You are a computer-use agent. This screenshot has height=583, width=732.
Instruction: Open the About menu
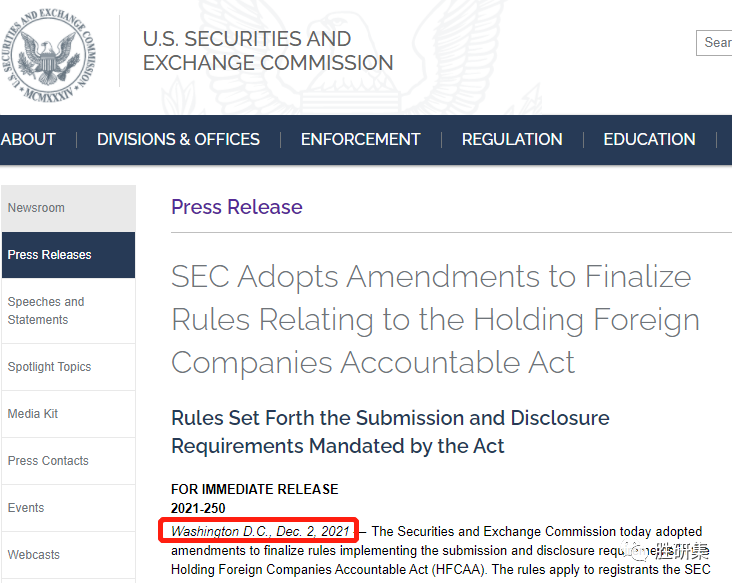[28, 140]
